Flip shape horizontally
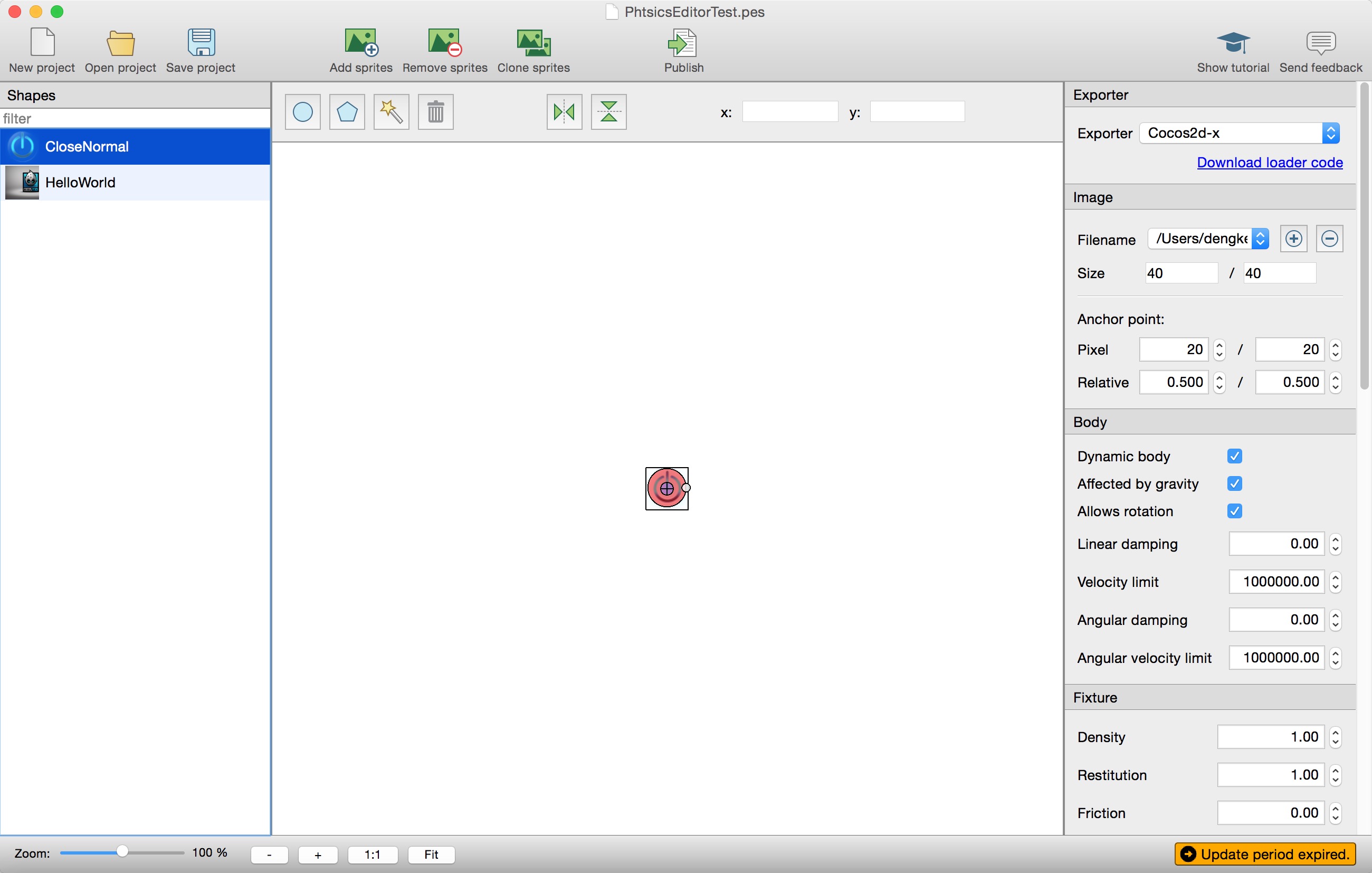 (x=564, y=112)
